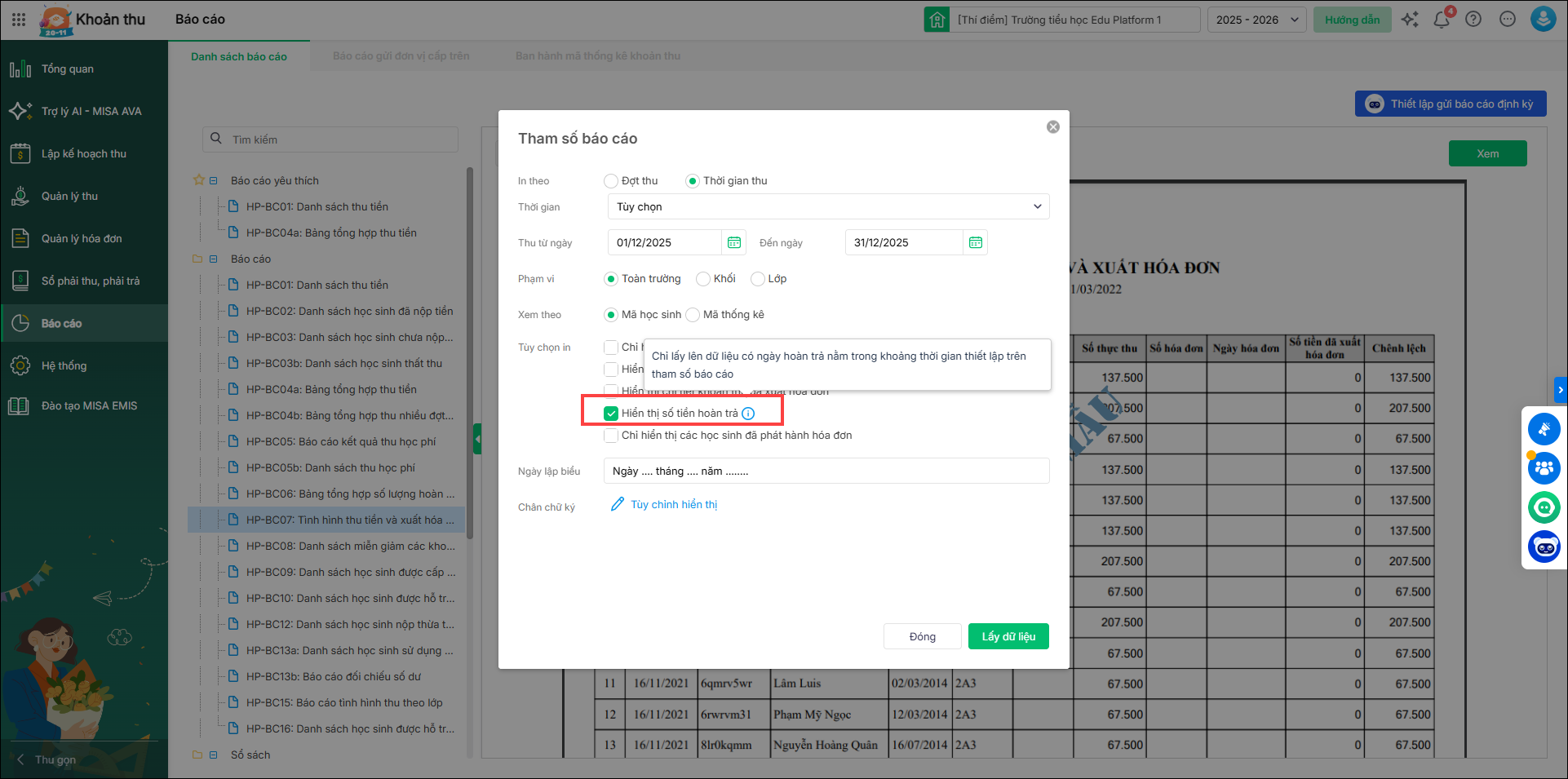Click the Tìm kiếm search field
Image resolution: width=1568 pixels, height=779 pixels.
tap(330, 139)
